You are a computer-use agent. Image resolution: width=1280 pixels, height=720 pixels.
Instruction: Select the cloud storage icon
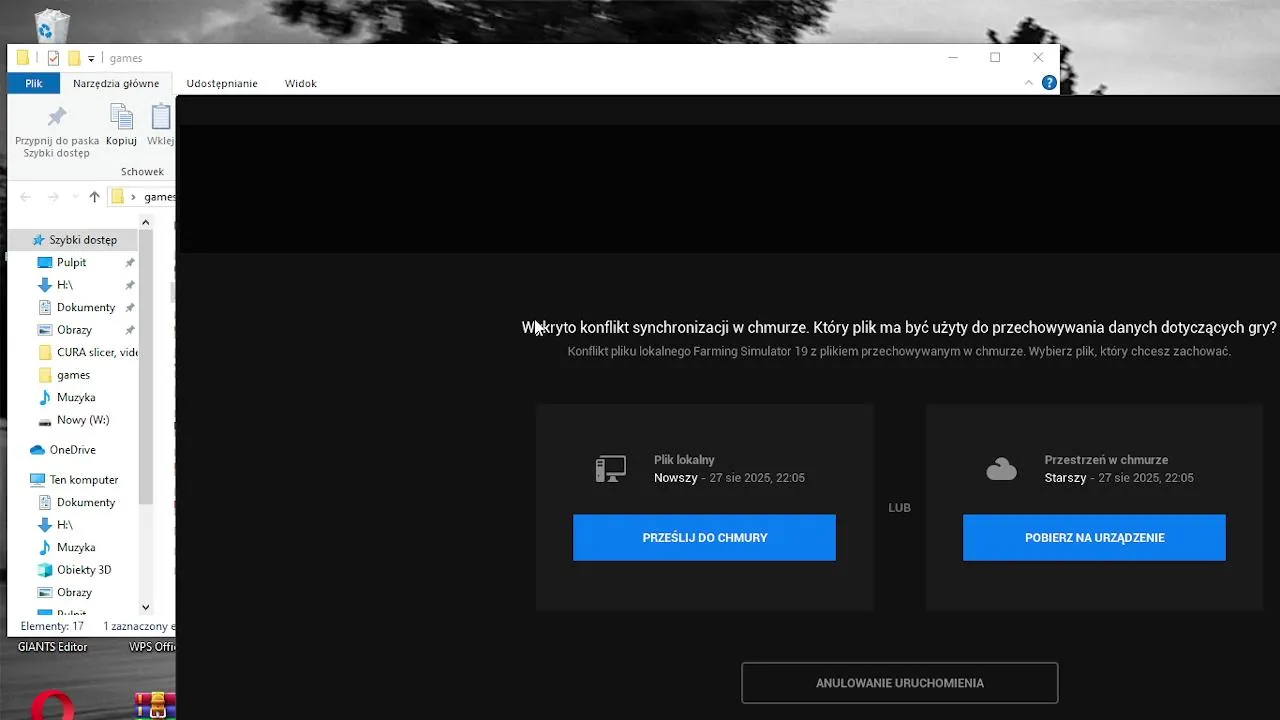pyautogui.click(x=1001, y=469)
